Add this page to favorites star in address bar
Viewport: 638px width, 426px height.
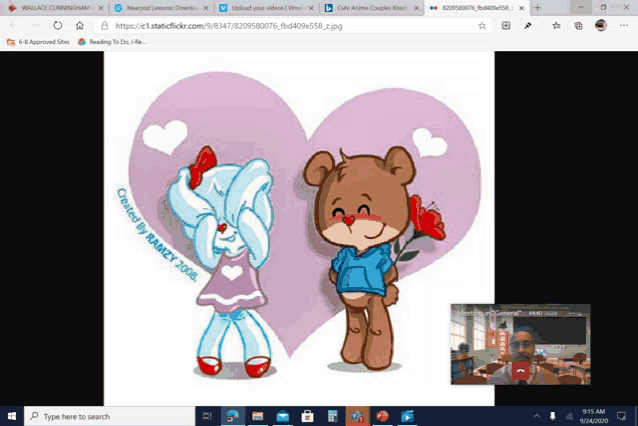(482, 26)
